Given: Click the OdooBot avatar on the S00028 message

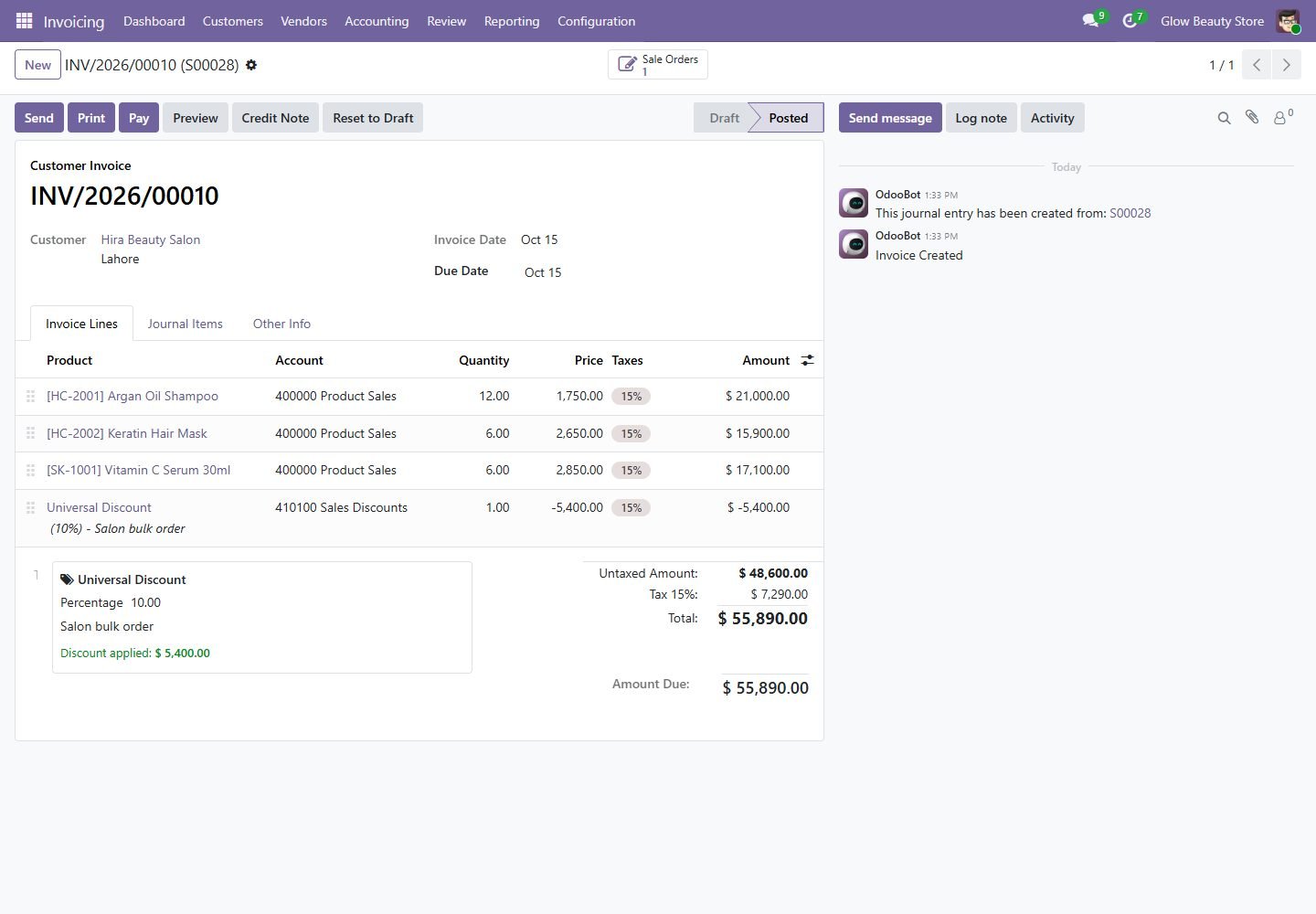Looking at the screenshot, I should (x=854, y=203).
